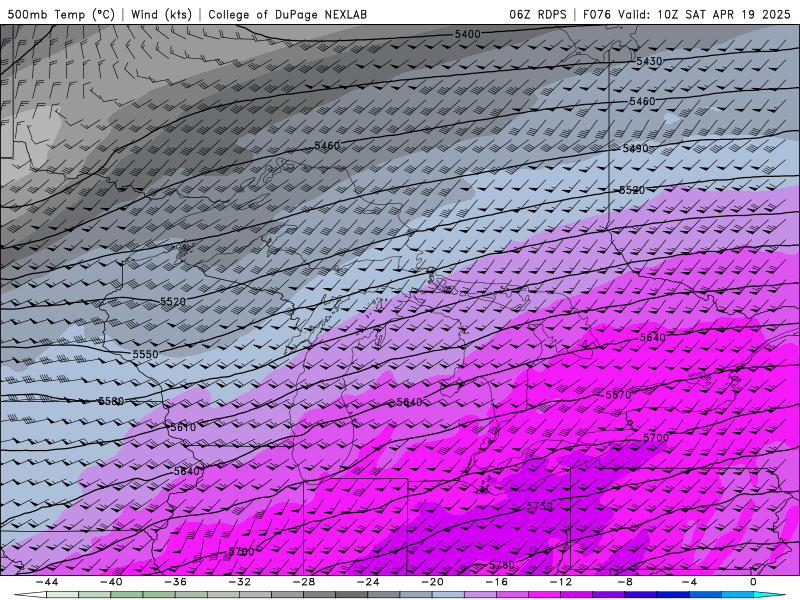Click the -24 temperature scale label
The width and height of the screenshot is (800, 600).
(x=368, y=582)
